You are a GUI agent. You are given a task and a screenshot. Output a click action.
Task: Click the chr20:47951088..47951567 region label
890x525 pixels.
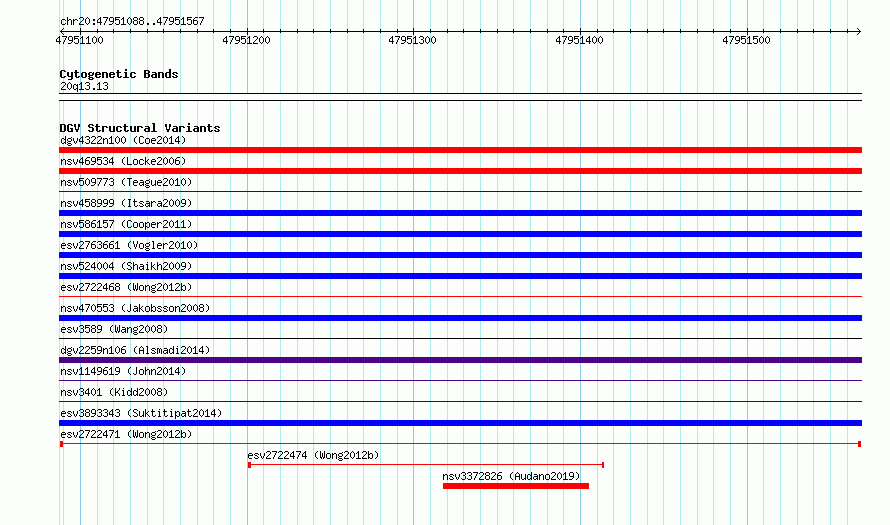point(132,22)
